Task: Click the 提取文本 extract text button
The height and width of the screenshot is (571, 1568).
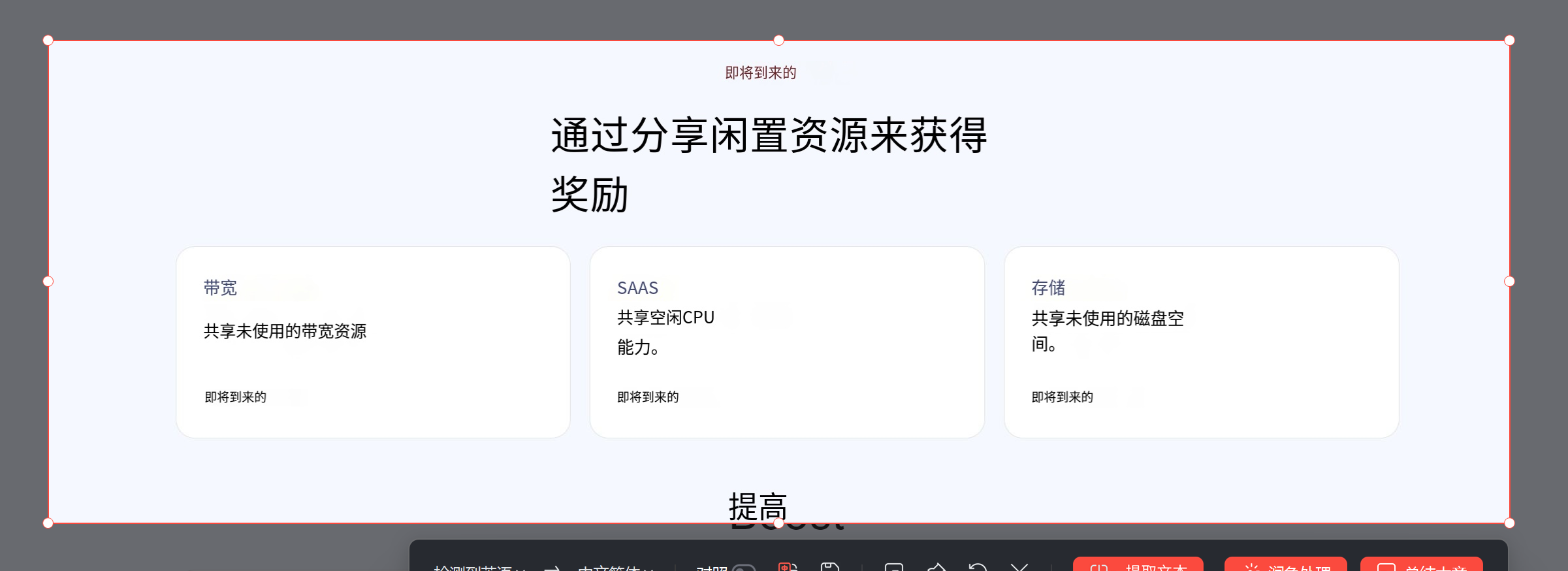Action: (1138, 565)
